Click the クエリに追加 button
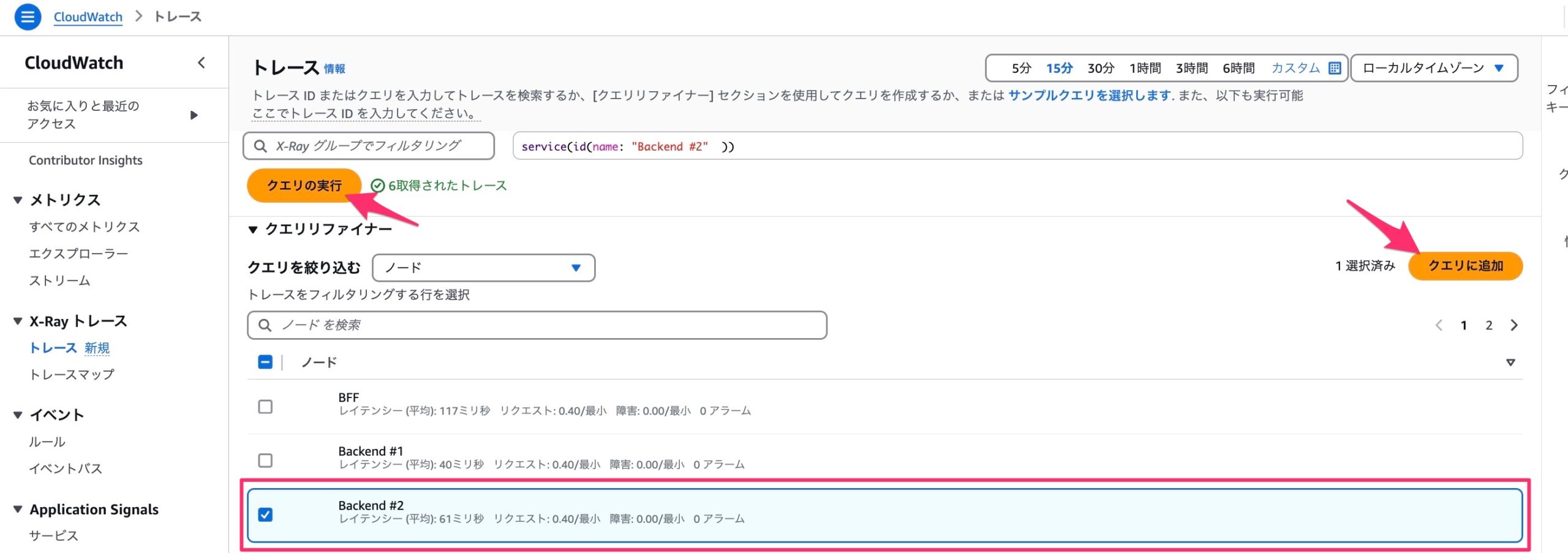1568x553 pixels. [x=1466, y=266]
